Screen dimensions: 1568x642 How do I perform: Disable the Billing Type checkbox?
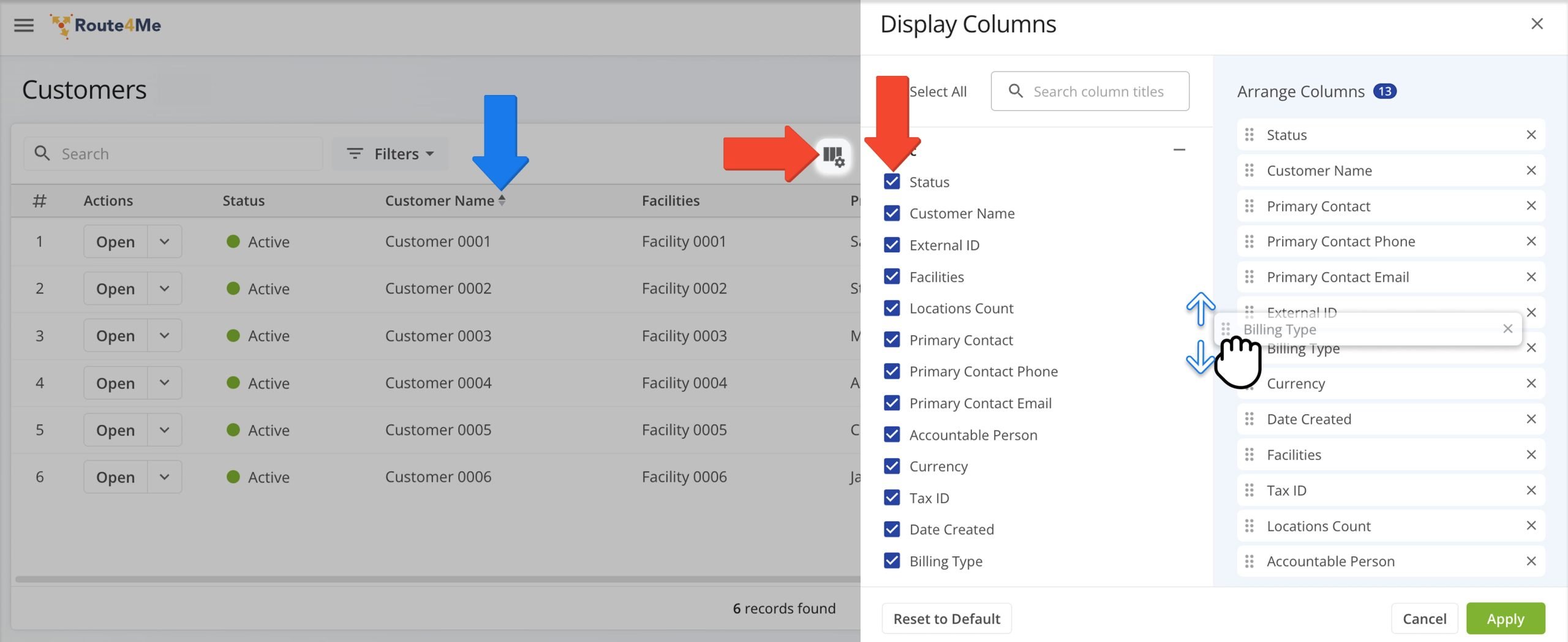(x=892, y=561)
